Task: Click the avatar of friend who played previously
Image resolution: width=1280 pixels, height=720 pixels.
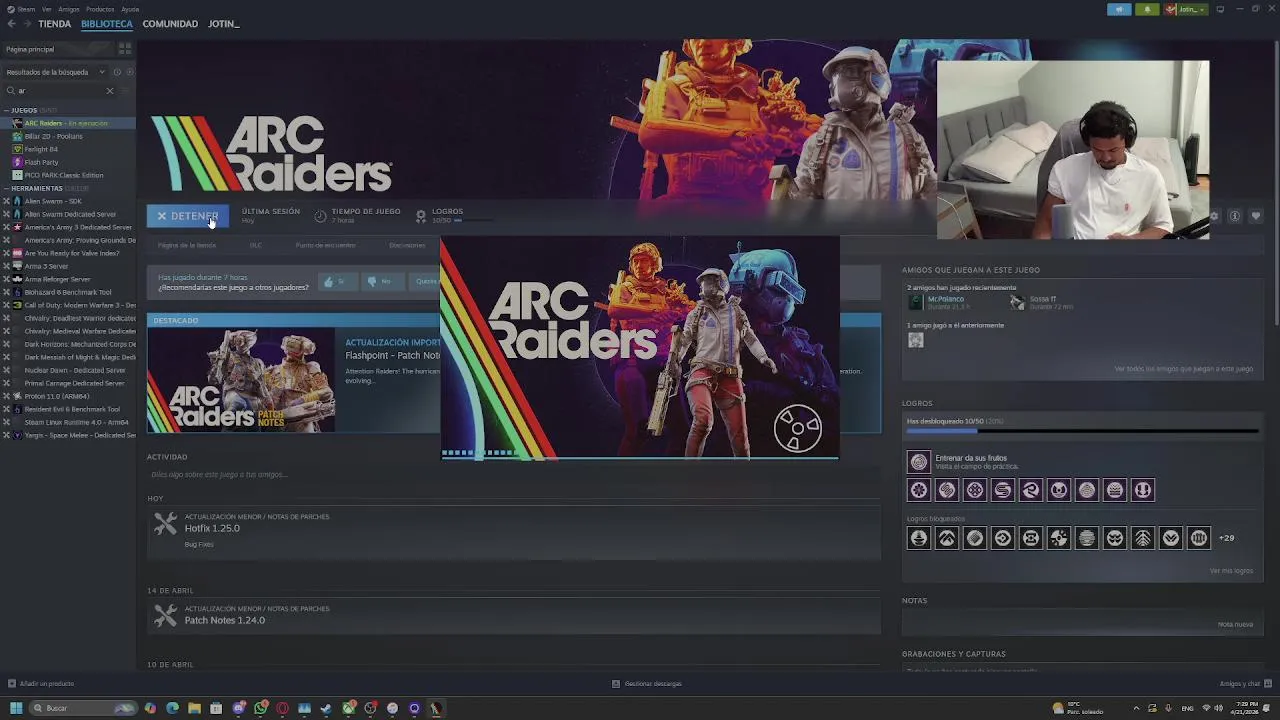Action: [915, 340]
